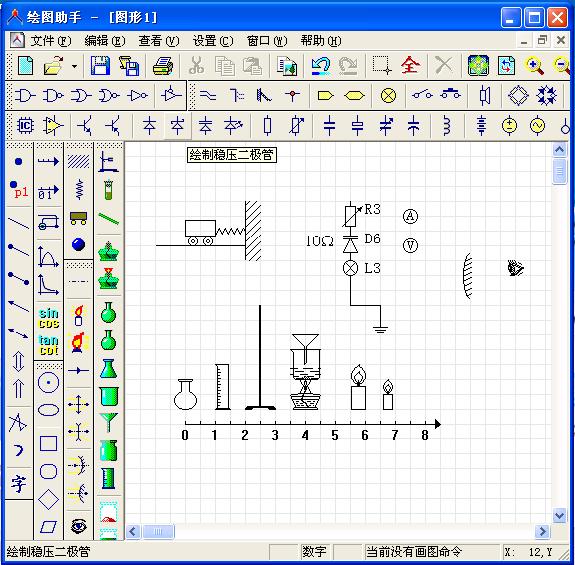The height and width of the screenshot is (565, 575).
Task: Create a new blank drawing document
Action: coord(26,66)
